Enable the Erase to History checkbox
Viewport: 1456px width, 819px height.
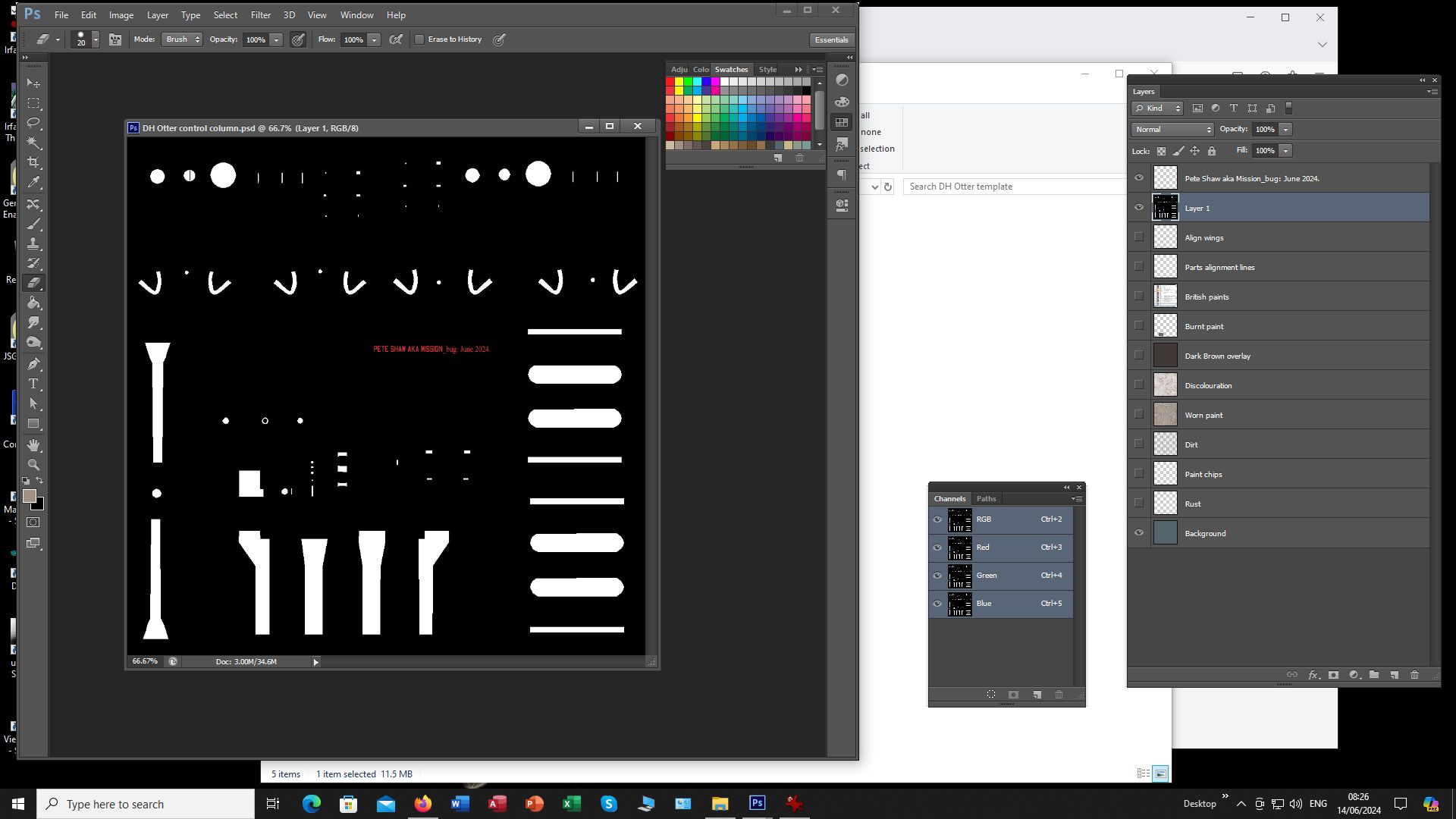point(419,39)
